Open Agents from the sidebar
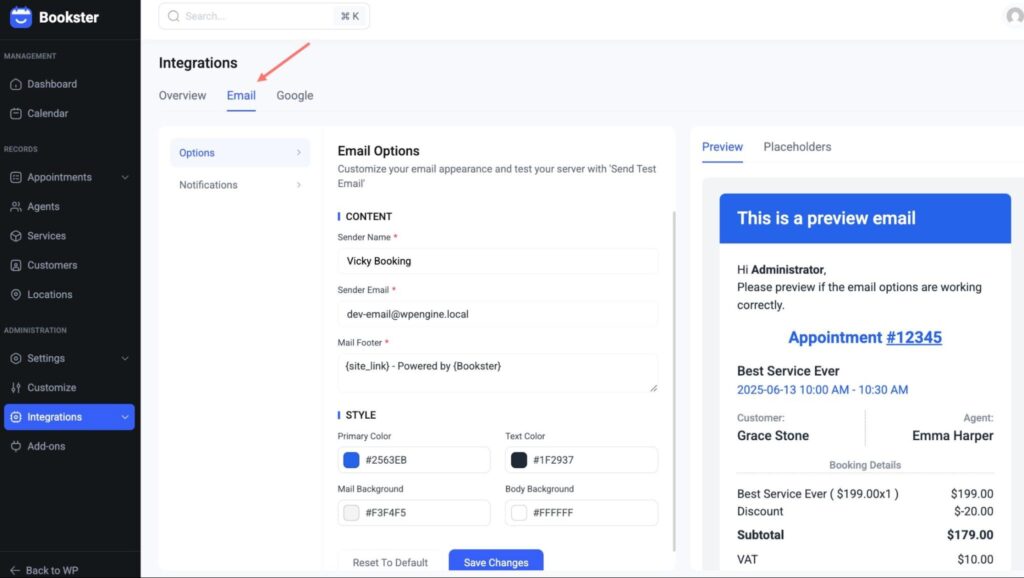This screenshot has width=1024, height=578. pyautogui.click(x=70, y=207)
